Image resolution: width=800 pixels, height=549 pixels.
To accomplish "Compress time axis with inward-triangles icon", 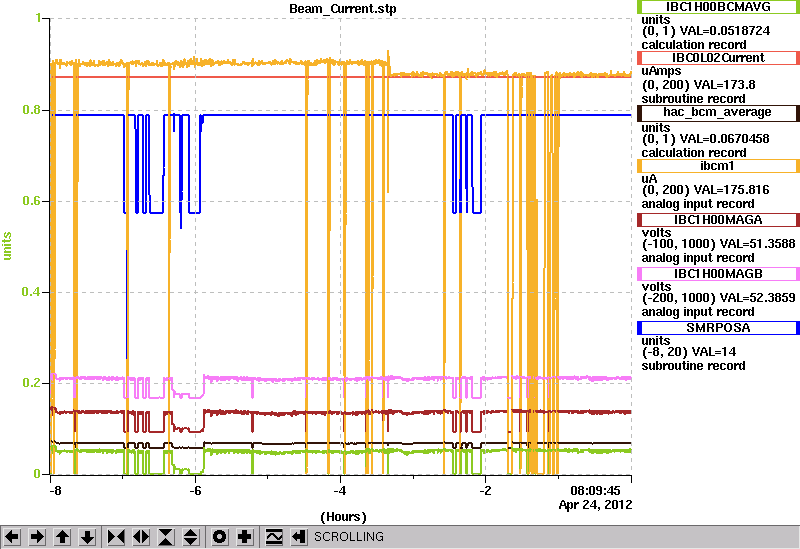I will coord(116,537).
